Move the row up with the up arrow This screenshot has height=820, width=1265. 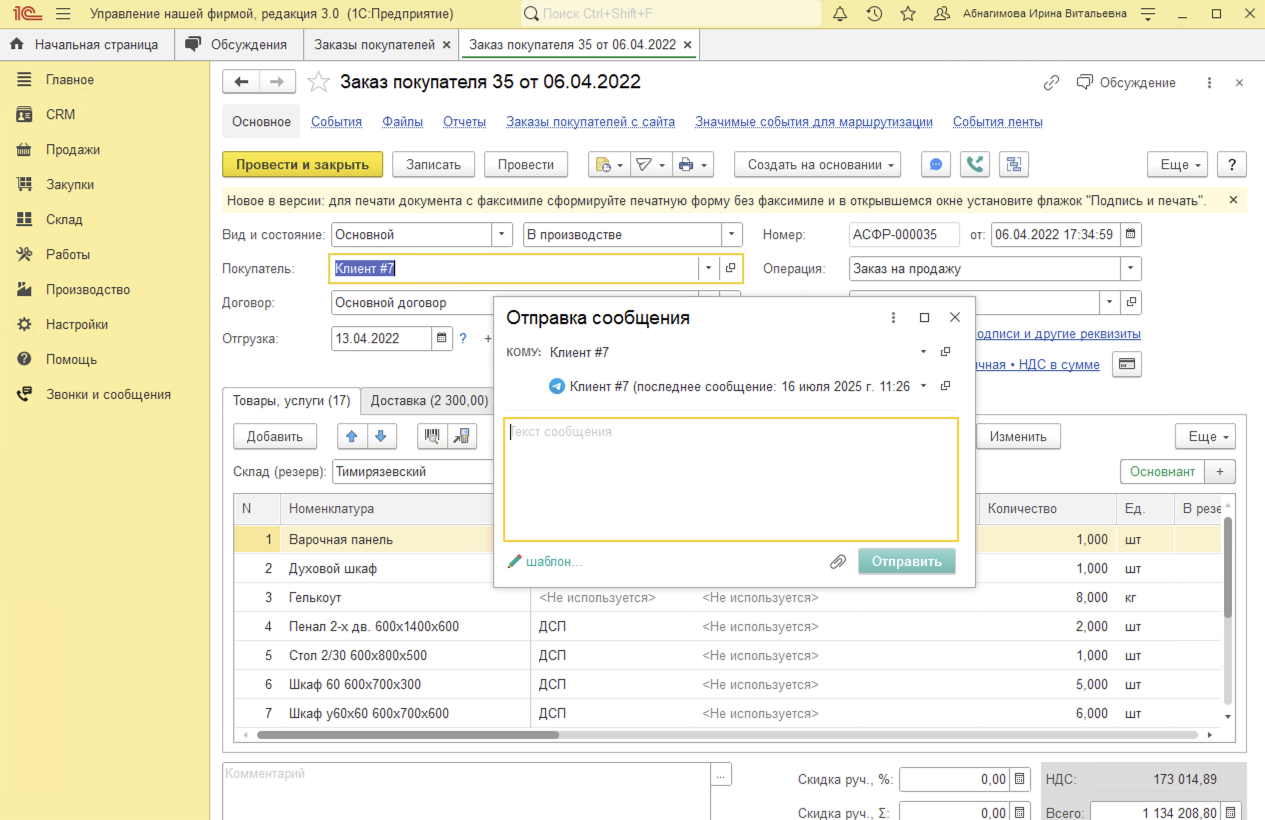(352, 436)
